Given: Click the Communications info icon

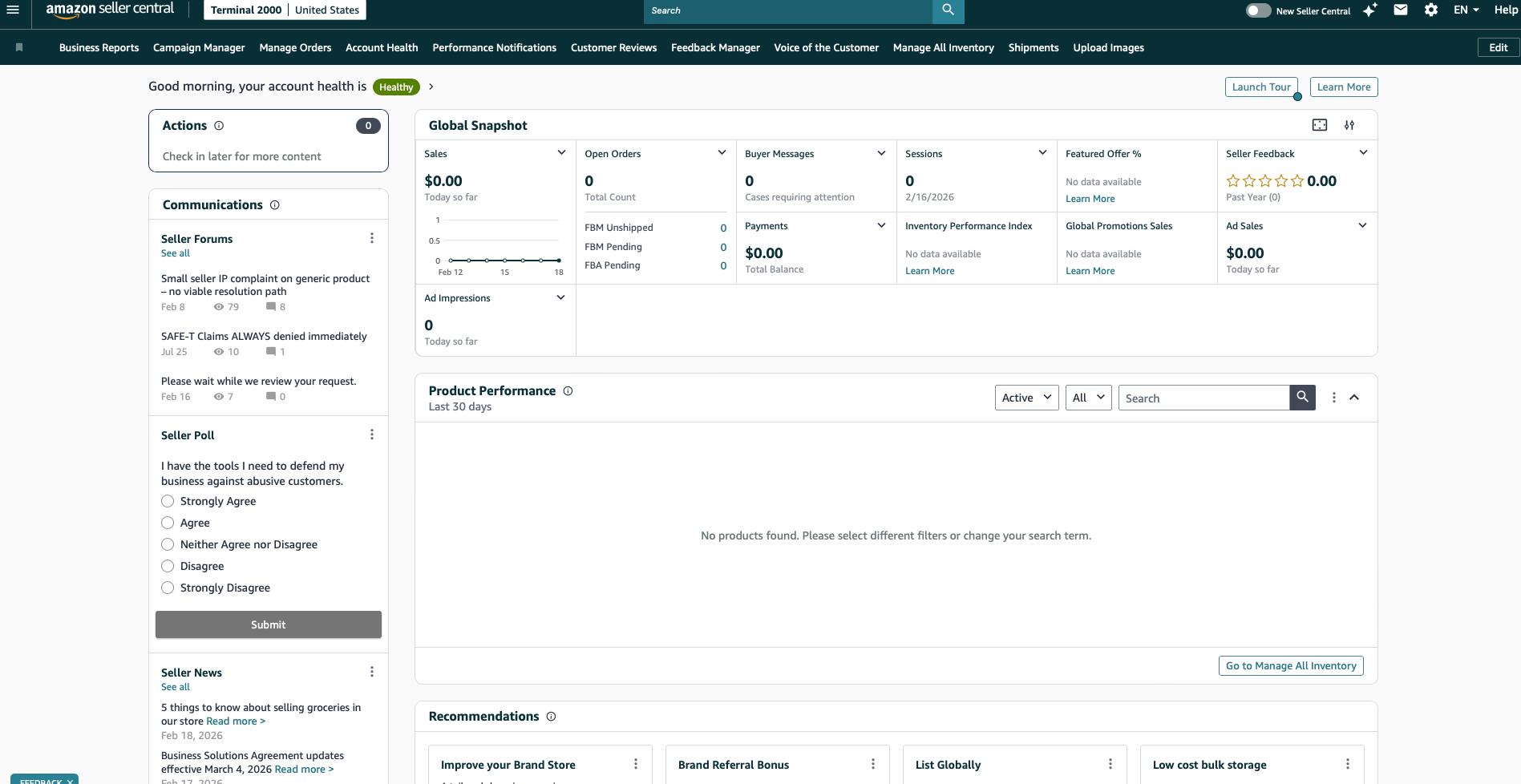Looking at the screenshot, I should click(x=275, y=205).
